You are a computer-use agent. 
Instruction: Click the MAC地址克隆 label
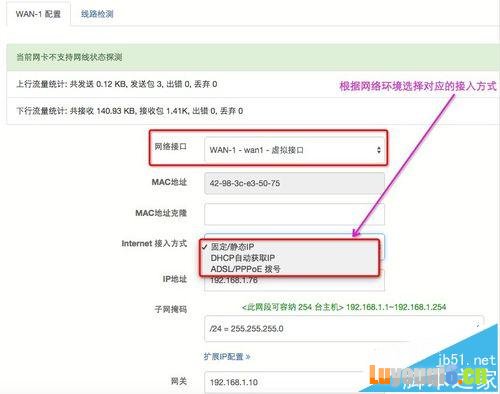pyautogui.click(x=161, y=213)
